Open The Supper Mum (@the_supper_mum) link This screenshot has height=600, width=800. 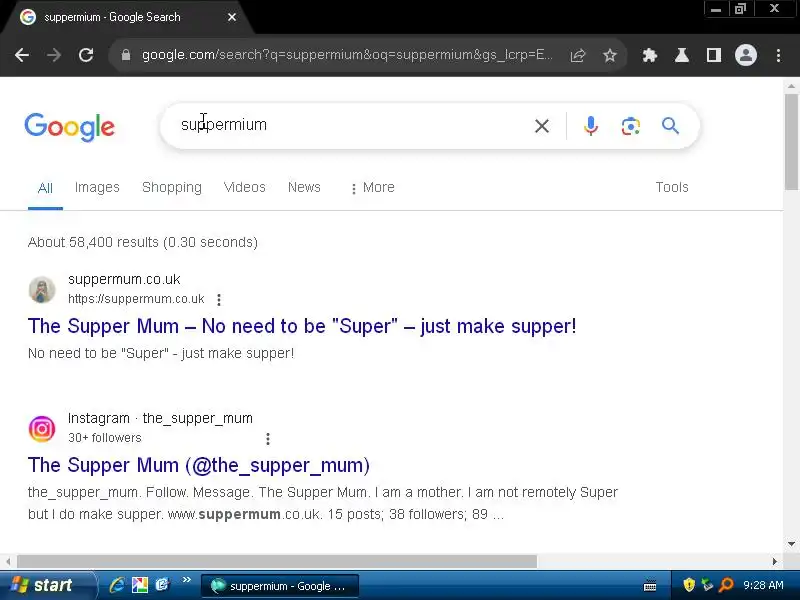click(x=198, y=465)
